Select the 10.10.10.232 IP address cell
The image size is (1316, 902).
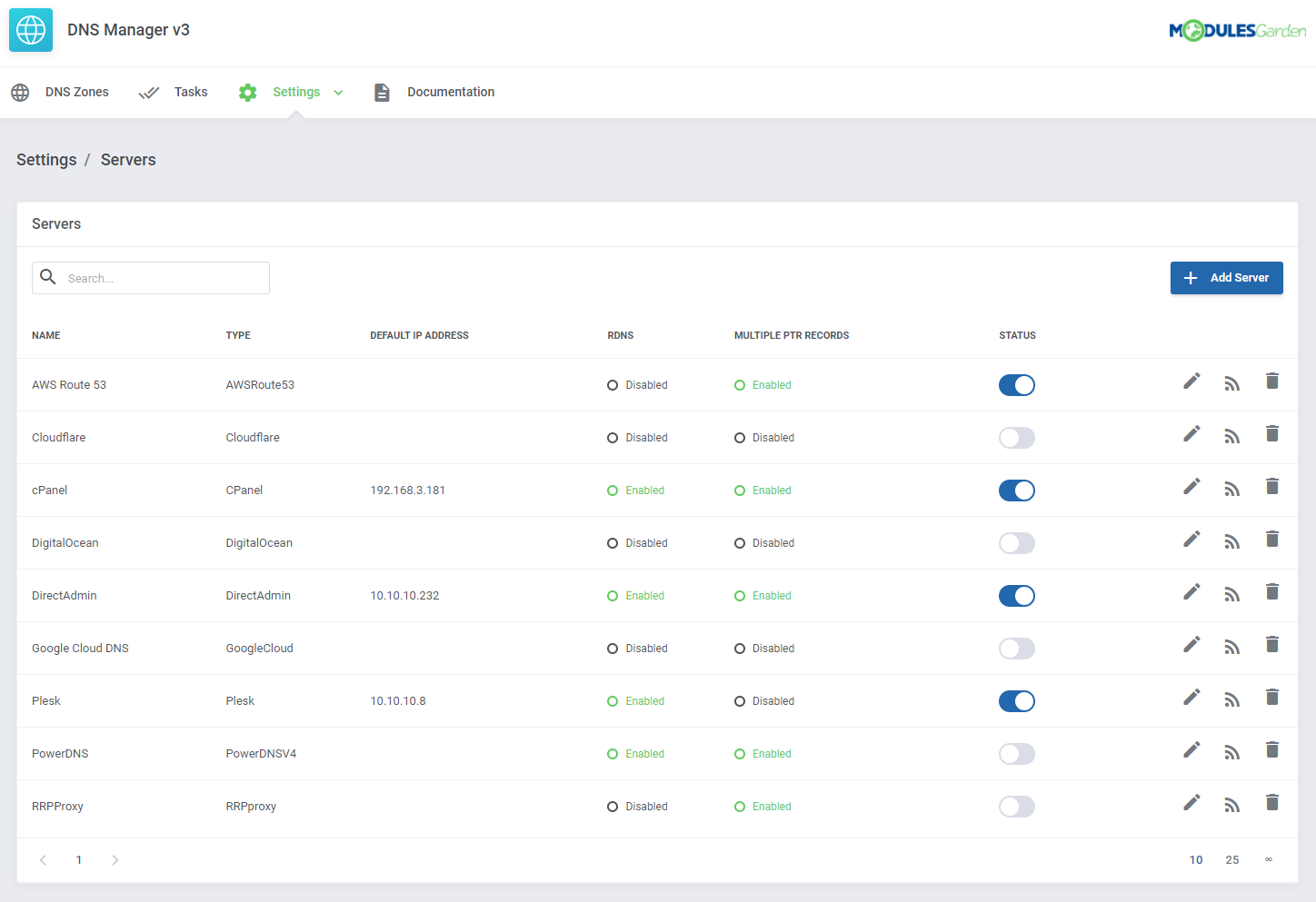click(404, 596)
